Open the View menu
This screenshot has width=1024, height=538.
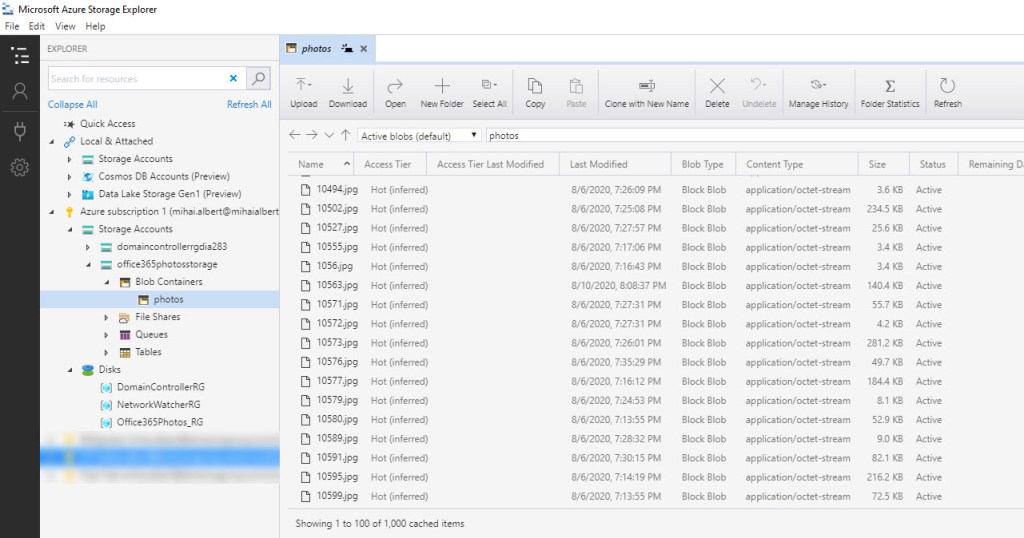(65, 26)
